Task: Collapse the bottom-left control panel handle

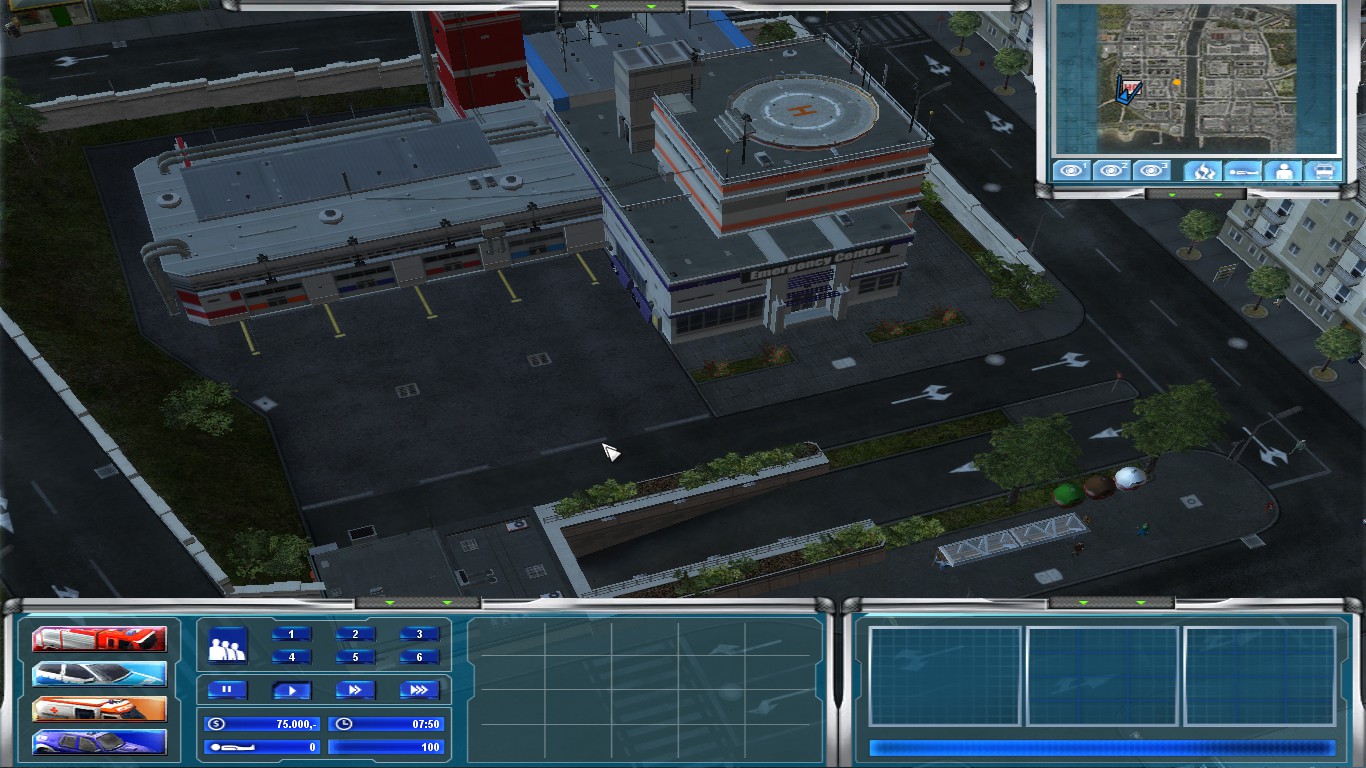Action: click(419, 603)
